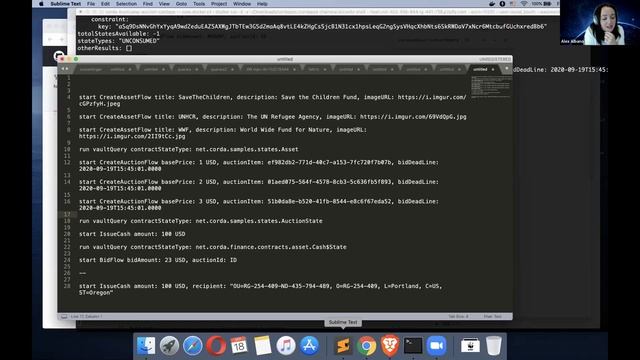The width and height of the screenshot is (640, 360).
Task: Click Sublime Text icon in dock
Action: tap(343, 345)
